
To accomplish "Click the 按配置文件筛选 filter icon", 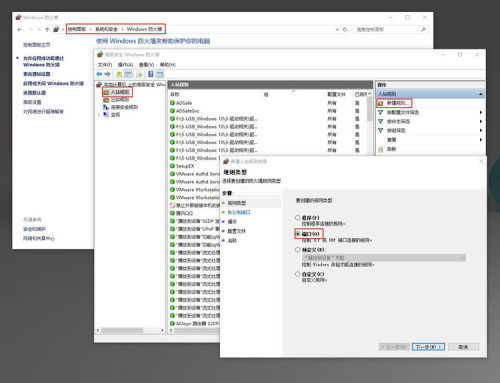I will pyautogui.click(x=380, y=112).
